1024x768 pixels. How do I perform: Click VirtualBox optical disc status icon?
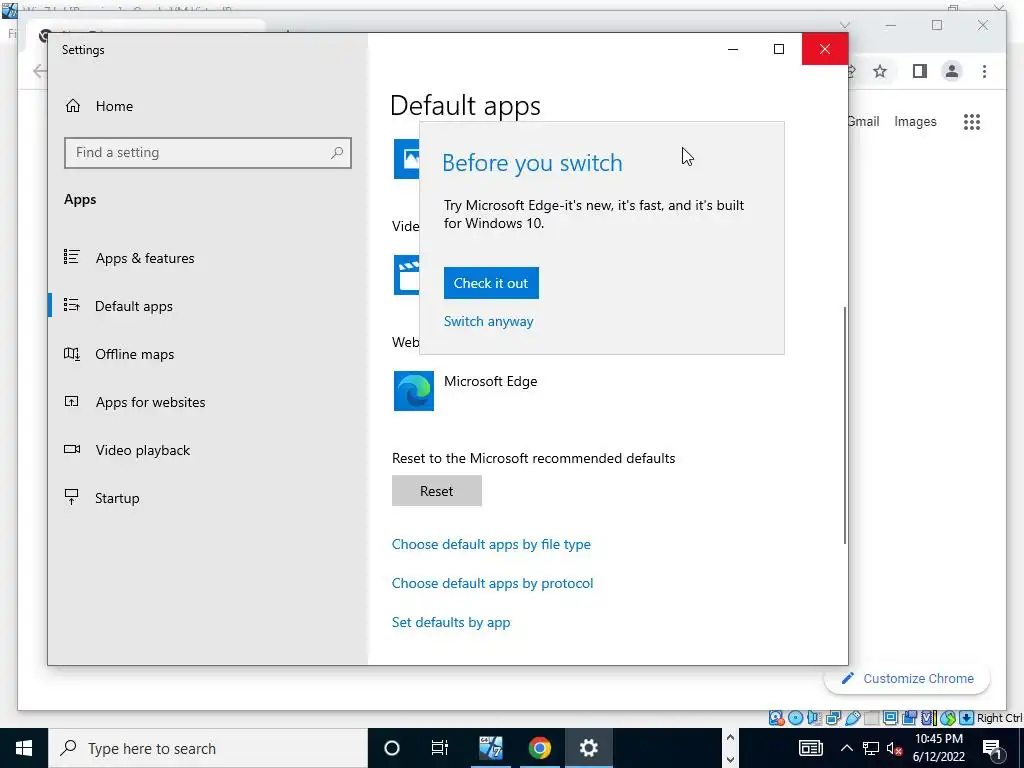(x=795, y=718)
